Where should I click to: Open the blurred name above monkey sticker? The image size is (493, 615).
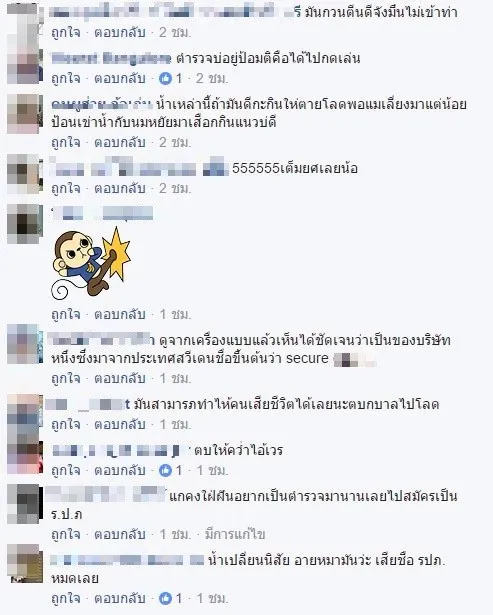(x=102, y=213)
